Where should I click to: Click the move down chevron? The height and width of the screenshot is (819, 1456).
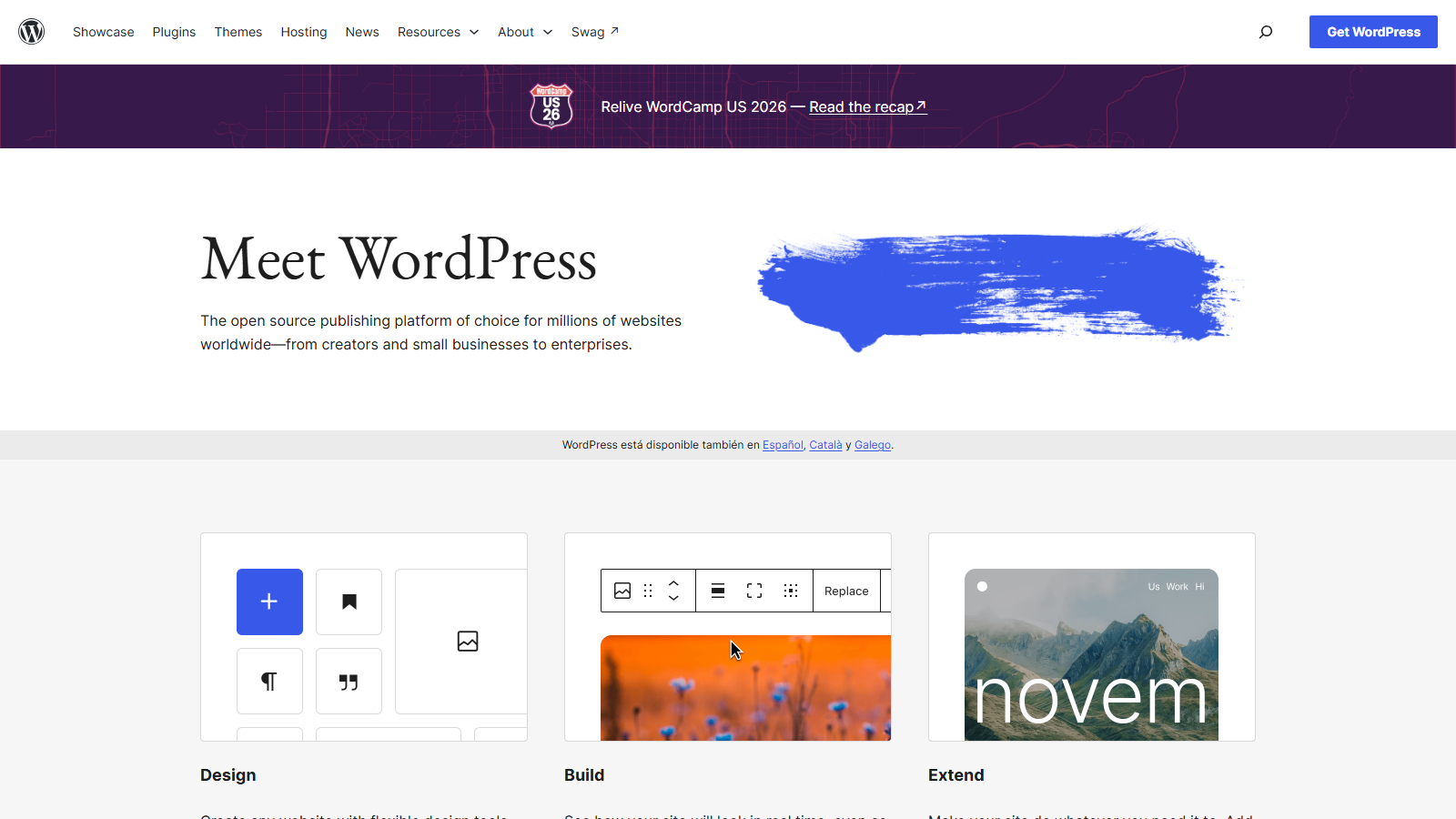[673, 598]
